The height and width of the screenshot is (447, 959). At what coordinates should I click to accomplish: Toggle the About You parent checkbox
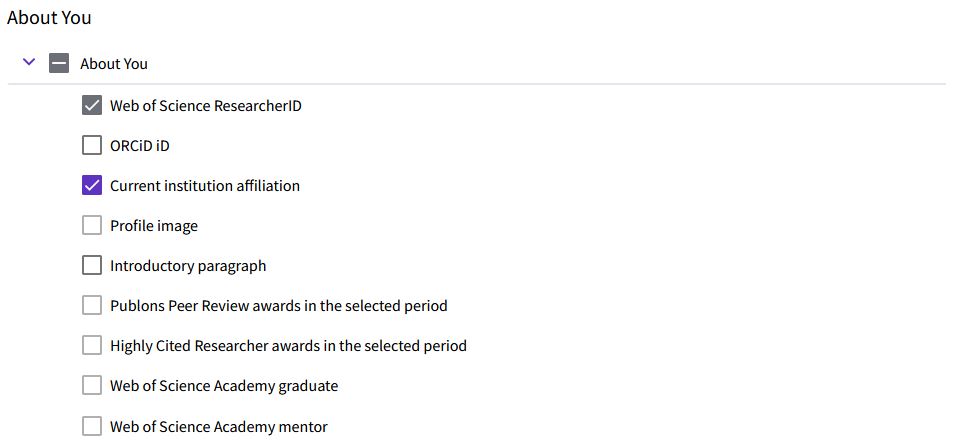(x=59, y=64)
